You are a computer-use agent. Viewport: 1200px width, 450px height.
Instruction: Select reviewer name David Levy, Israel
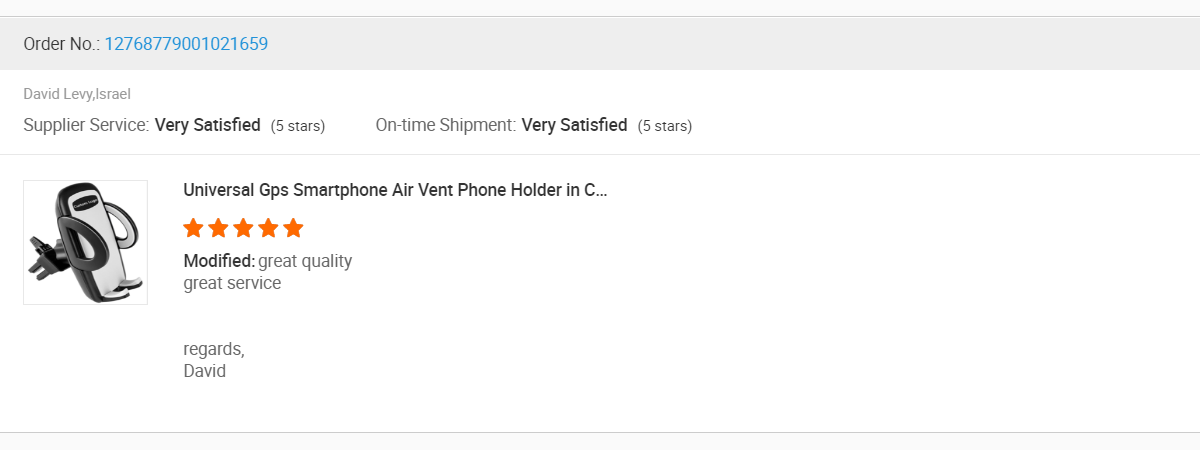coord(77,94)
